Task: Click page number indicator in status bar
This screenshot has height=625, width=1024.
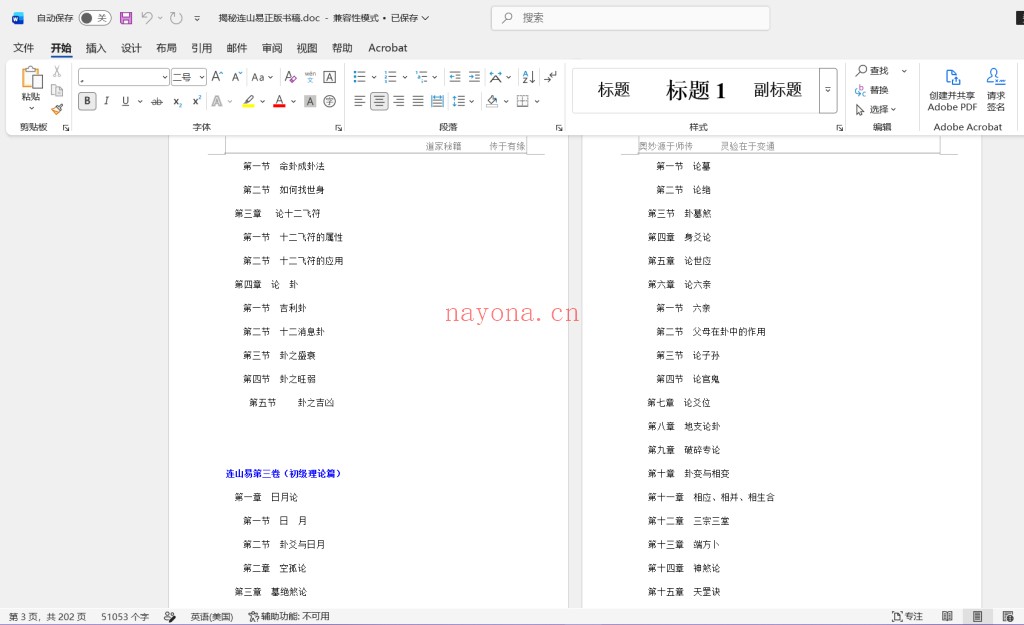Action: (47, 617)
